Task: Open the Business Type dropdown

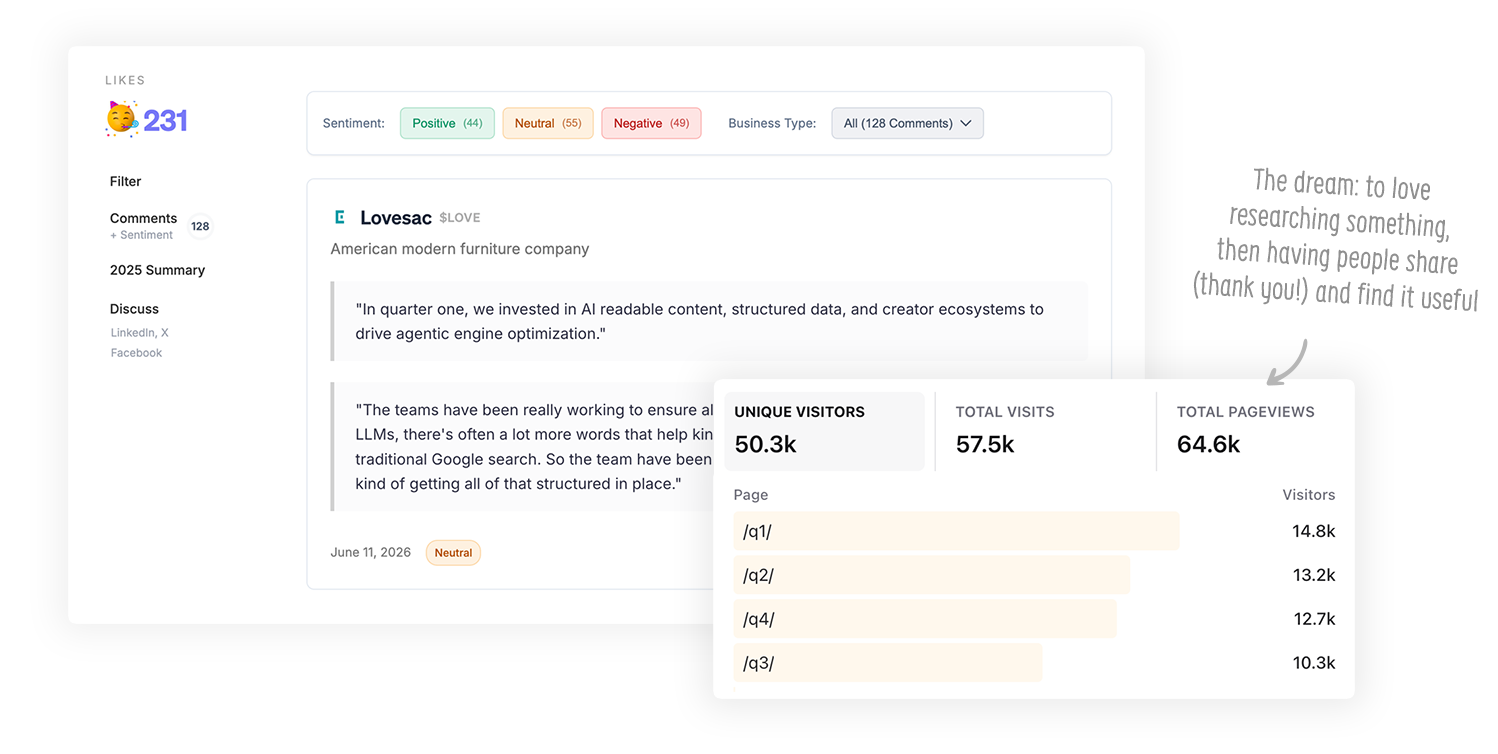Action: coord(907,123)
